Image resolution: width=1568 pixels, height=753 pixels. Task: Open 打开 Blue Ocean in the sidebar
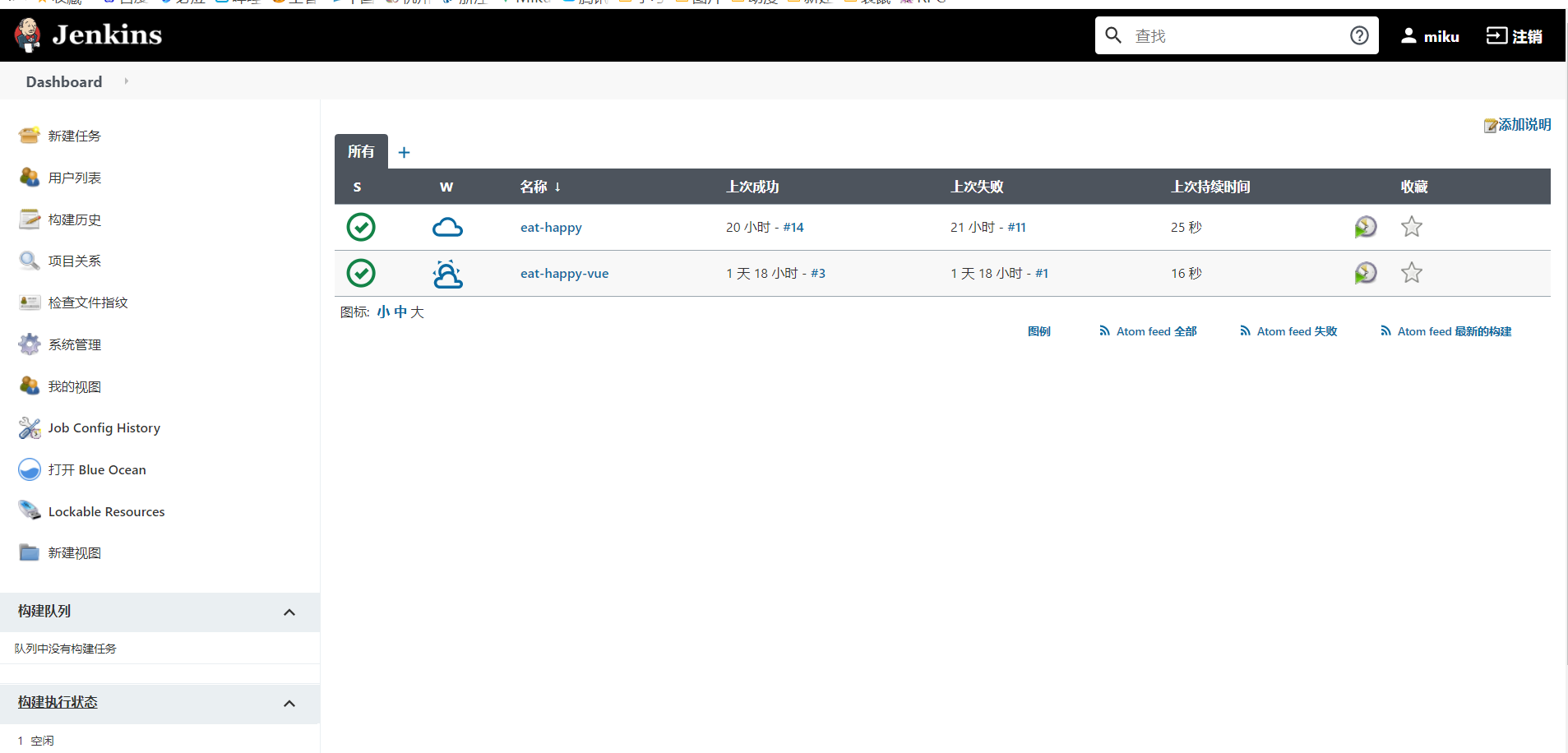[97, 469]
